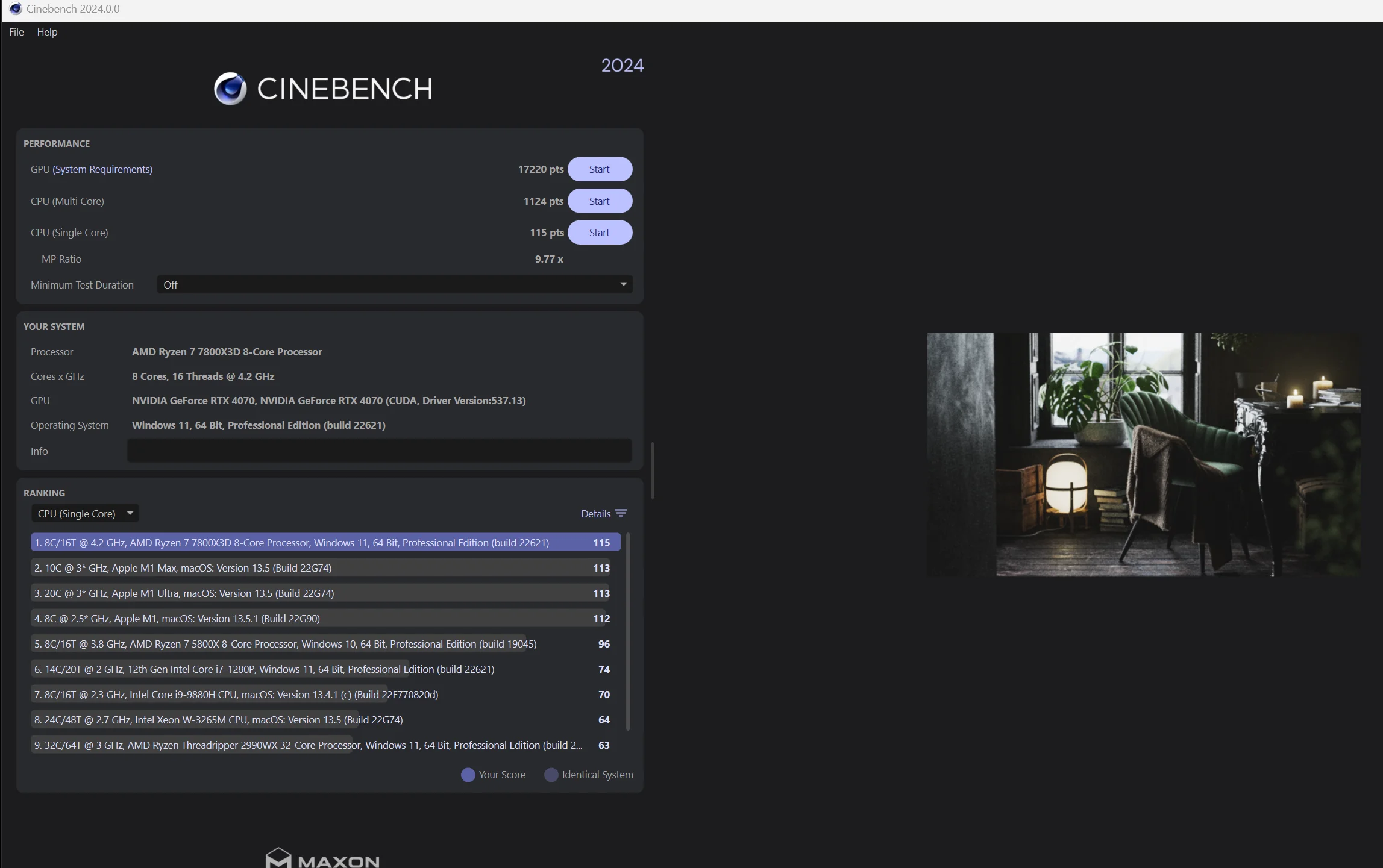Start the CPU Single Core benchmark
The width and height of the screenshot is (1383, 868).
(600, 233)
